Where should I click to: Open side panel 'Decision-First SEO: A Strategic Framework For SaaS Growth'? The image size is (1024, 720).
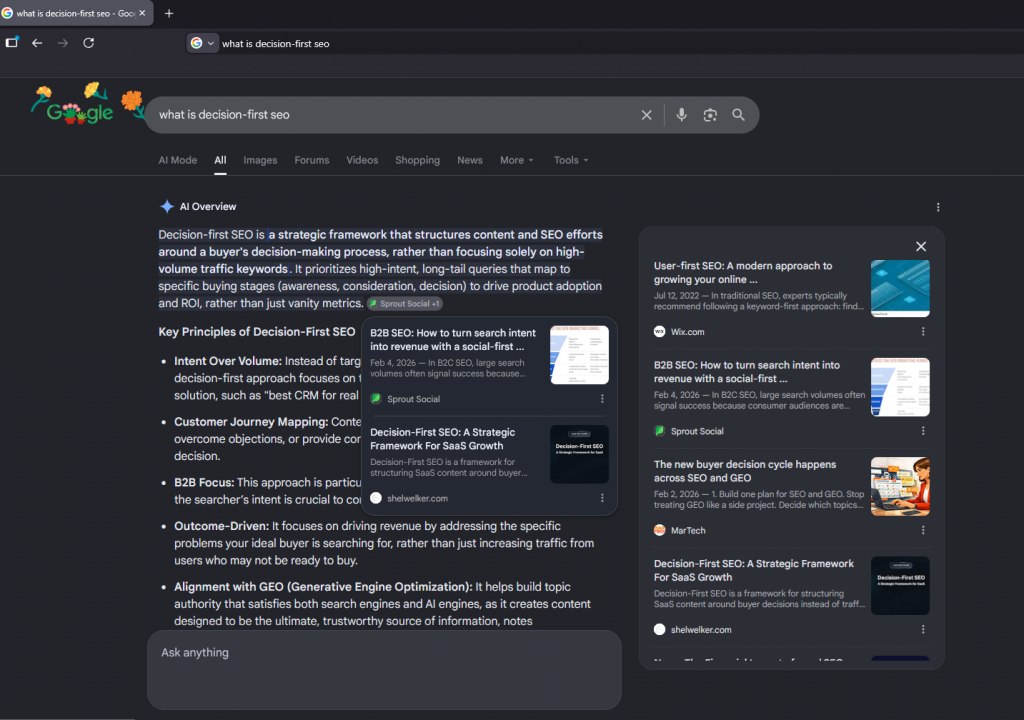tap(754, 570)
